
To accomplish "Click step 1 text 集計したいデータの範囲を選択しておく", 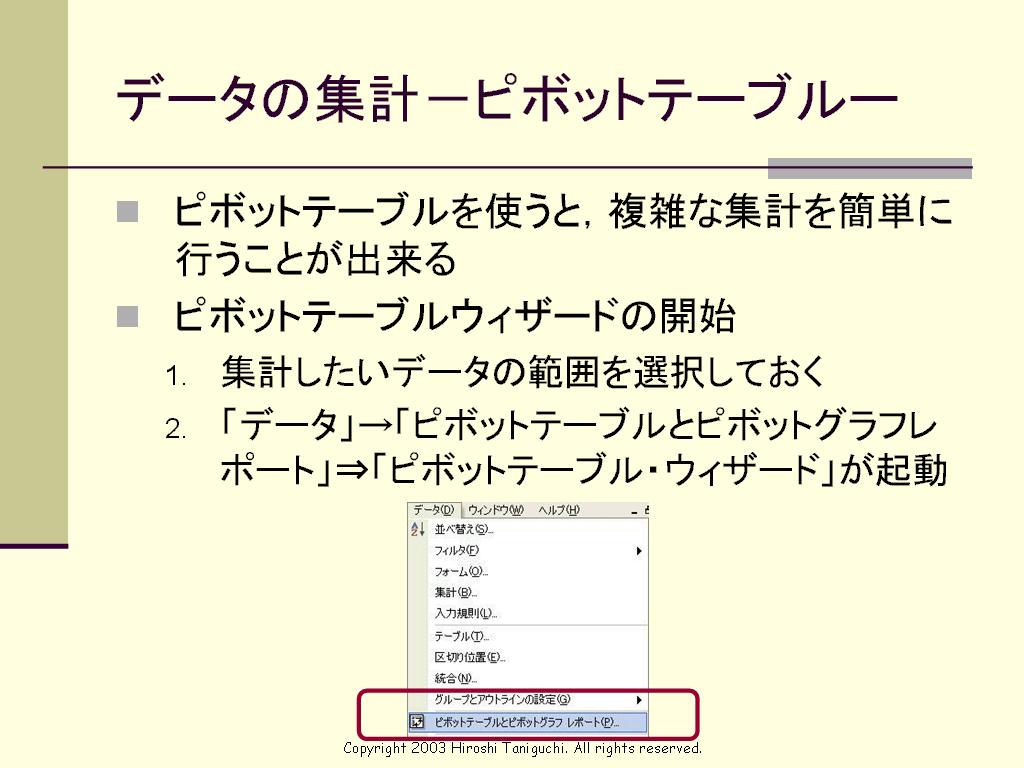I will (x=522, y=372).
